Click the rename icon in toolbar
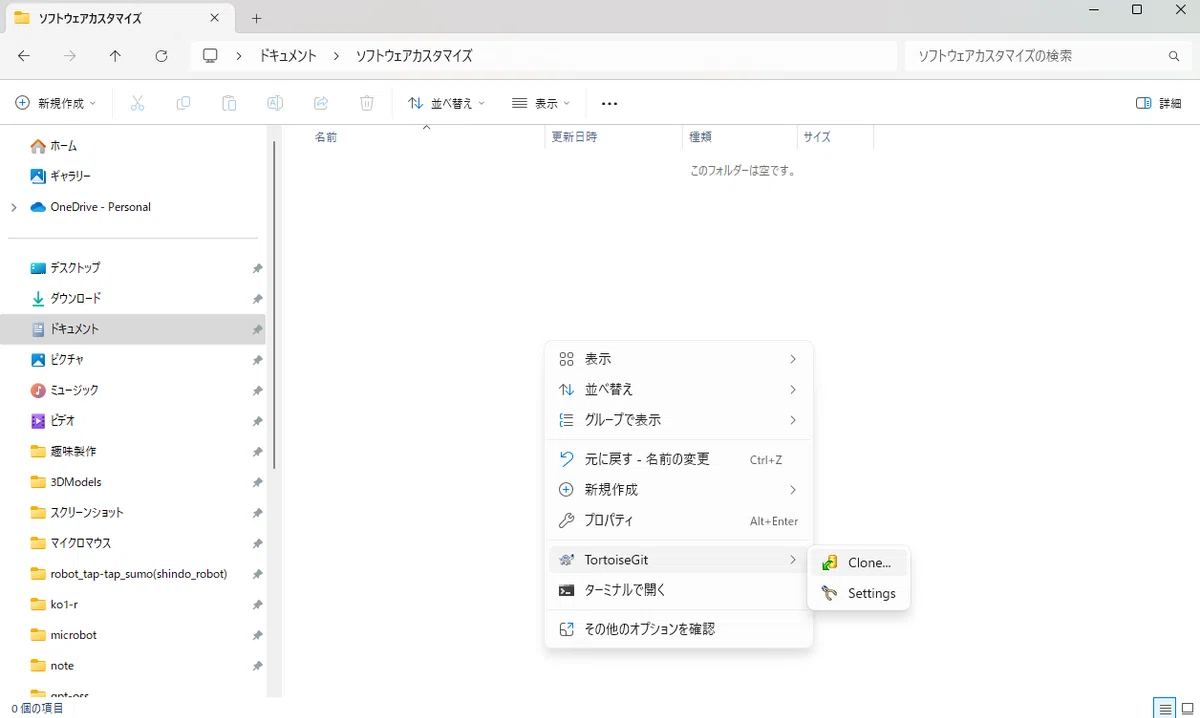Image resolution: width=1200 pixels, height=718 pixels. pos(275,103)
